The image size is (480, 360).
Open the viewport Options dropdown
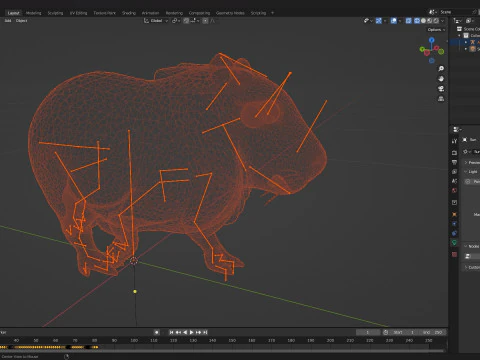(x=436, y=30)
